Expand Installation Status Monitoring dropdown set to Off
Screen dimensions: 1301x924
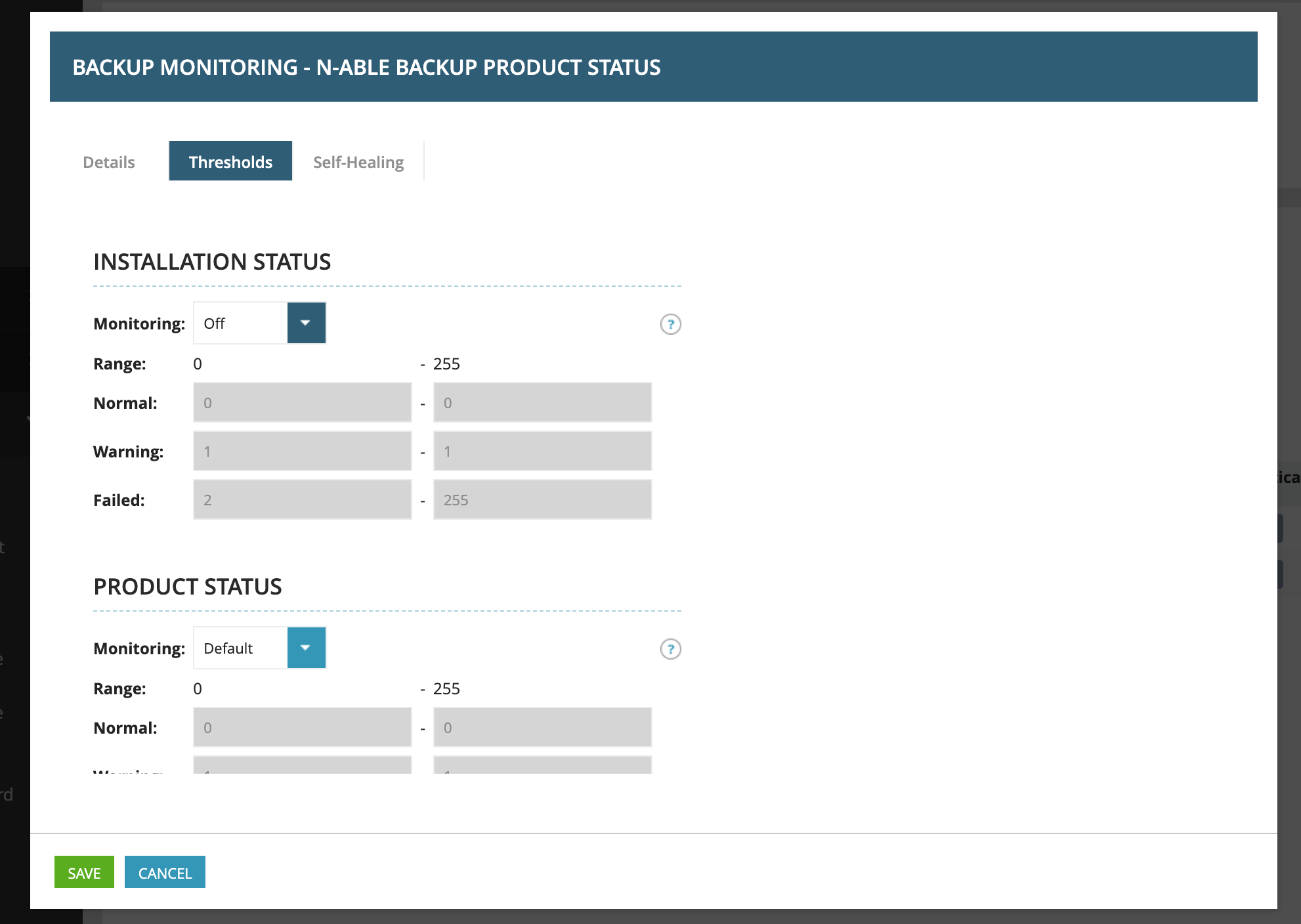(306, 323)
